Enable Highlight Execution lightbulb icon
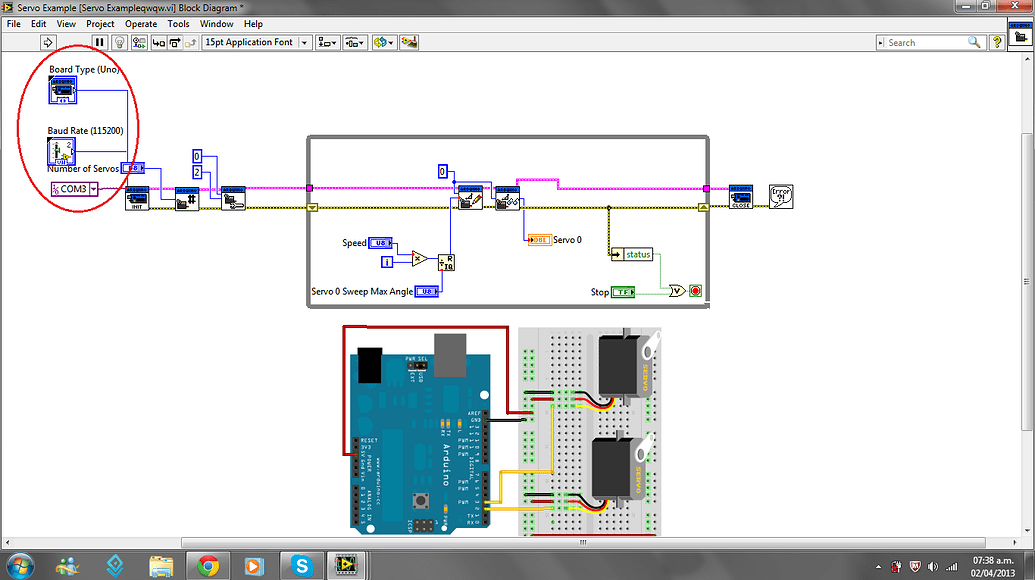Screen dimensions: 1035x580 (x=120, y=42)
